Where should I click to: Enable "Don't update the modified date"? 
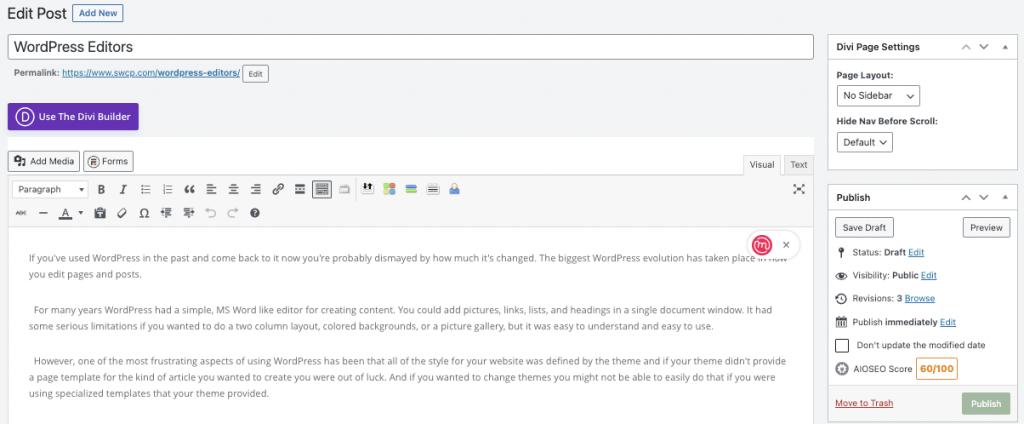pos(842,345)
